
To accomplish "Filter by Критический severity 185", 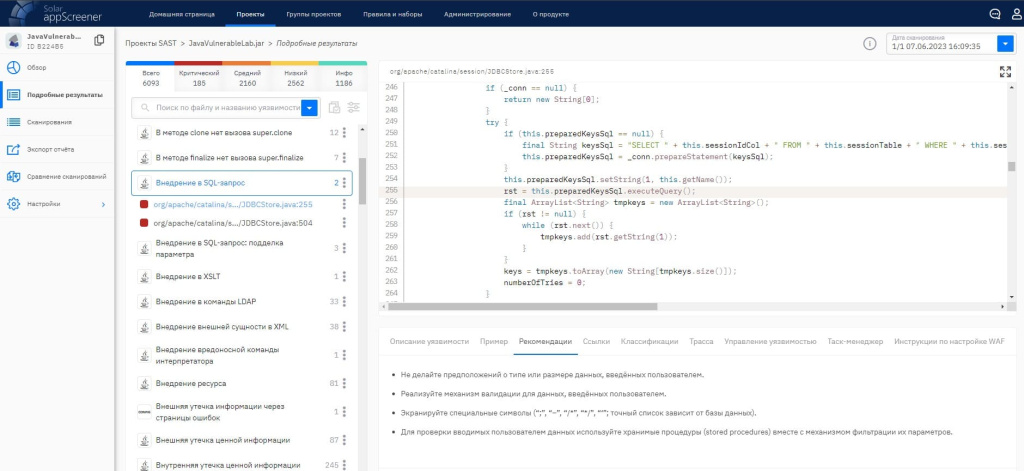I will (x=199, y=78).
